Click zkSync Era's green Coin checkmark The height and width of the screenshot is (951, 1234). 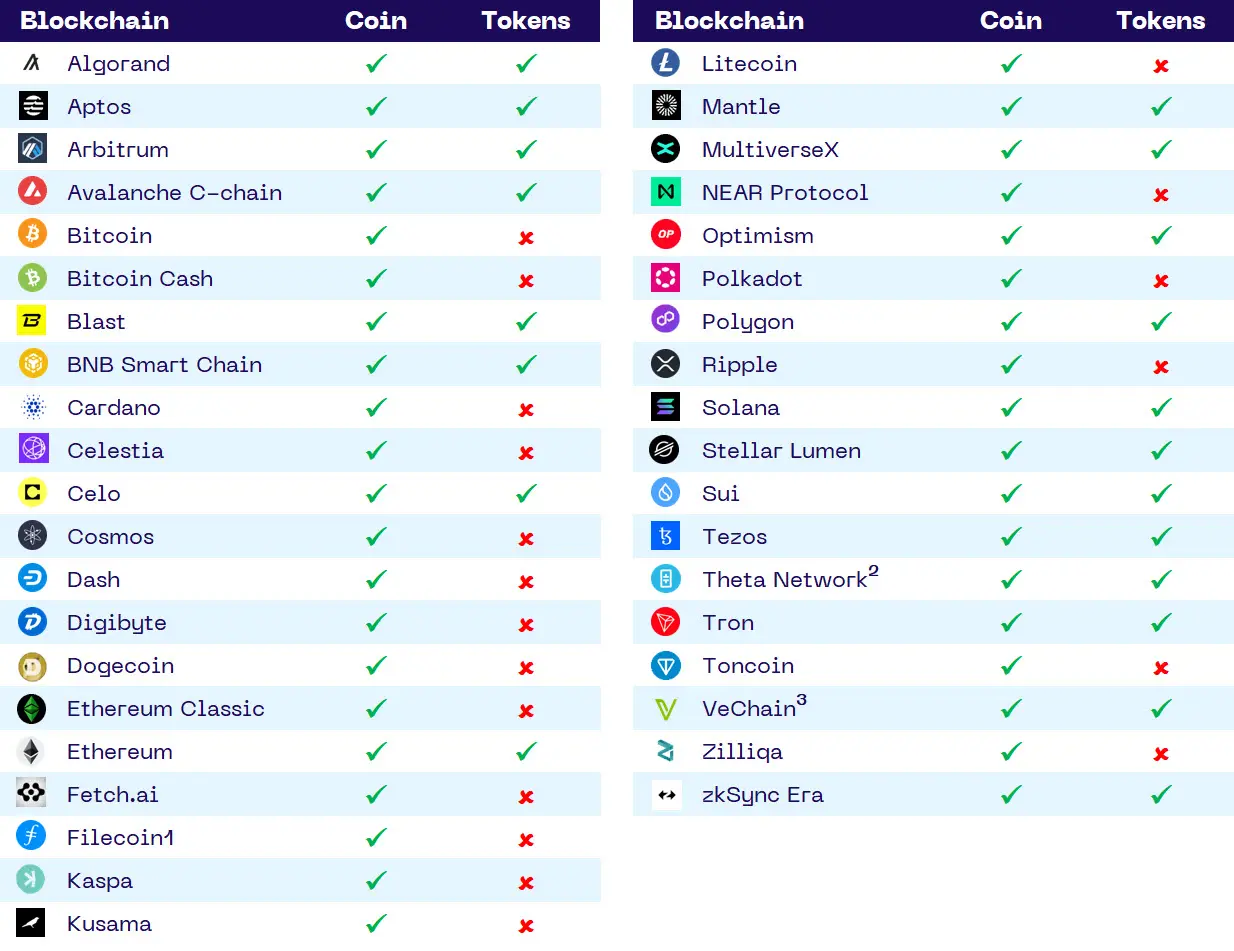tap(1011, 794)
